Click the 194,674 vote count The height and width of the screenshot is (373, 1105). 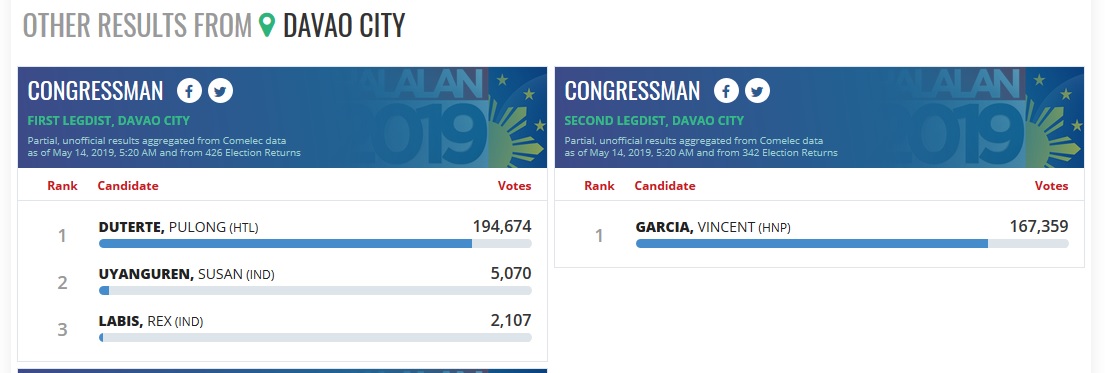[x=502, y=226]
